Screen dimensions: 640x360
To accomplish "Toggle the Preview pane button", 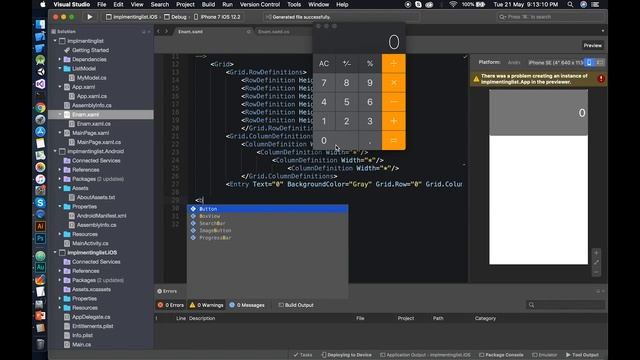I will point(592,45).
